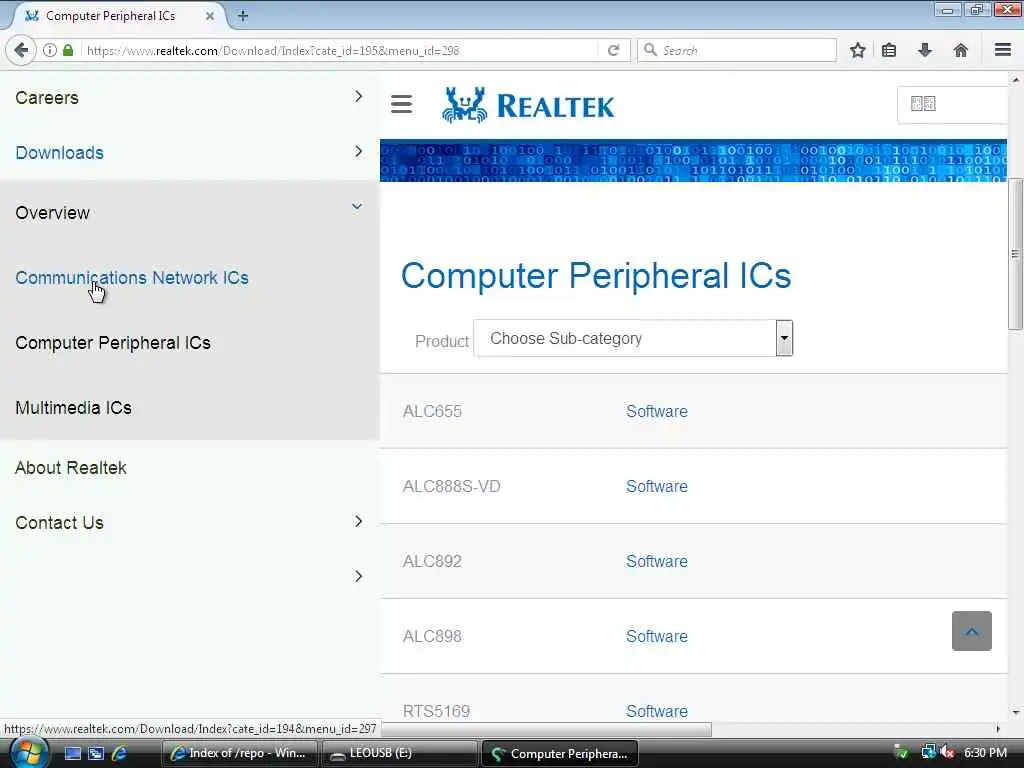
Task: Click the 6:30 PM clock
Action: point(985,753)
